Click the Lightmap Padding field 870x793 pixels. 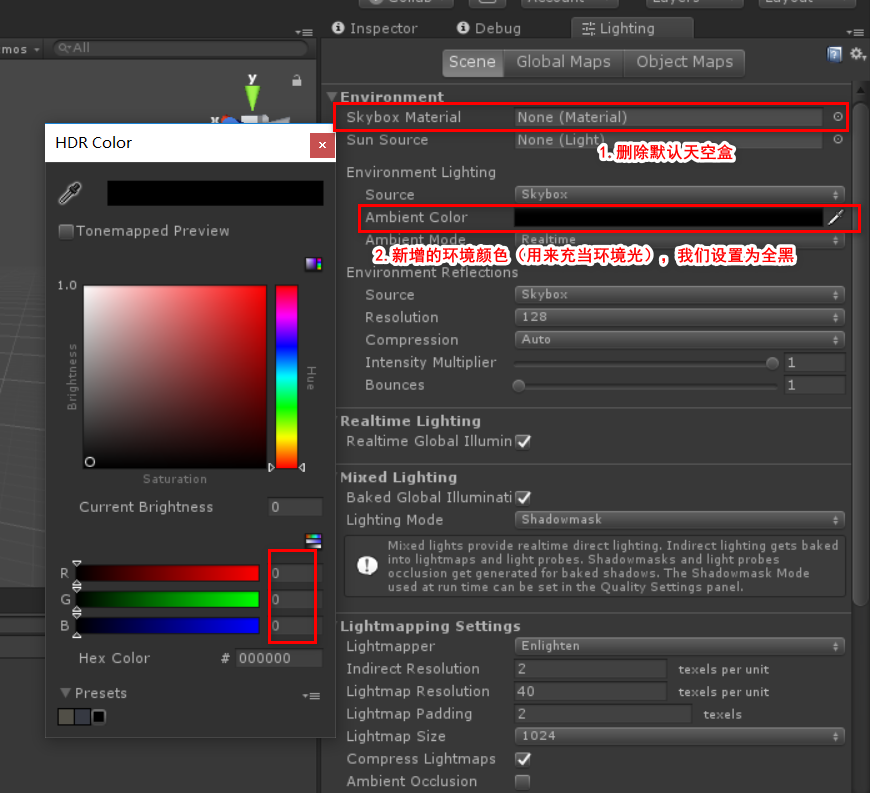click(x=603, y=714)
